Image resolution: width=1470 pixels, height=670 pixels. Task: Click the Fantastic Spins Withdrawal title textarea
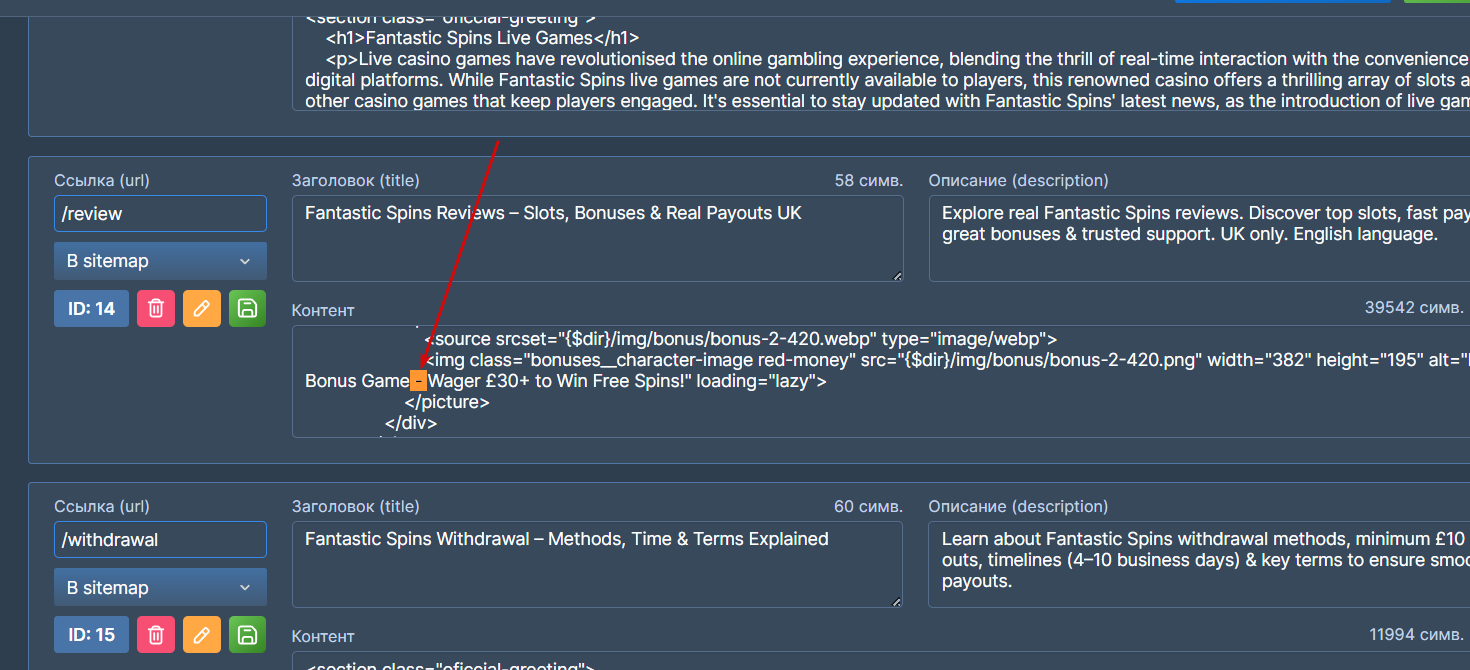(x=597, y=564)
